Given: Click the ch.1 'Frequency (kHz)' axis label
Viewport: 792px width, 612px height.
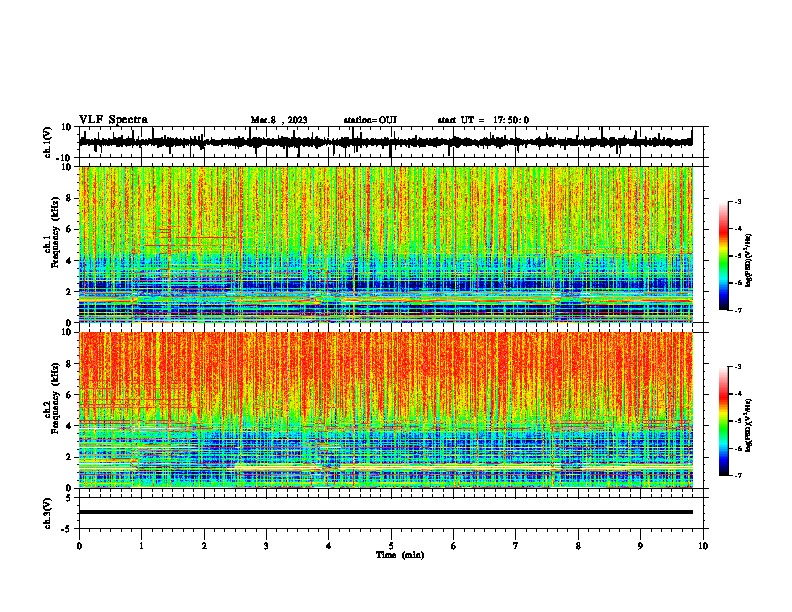Looking at the screenshot, I should pos(55,232).
